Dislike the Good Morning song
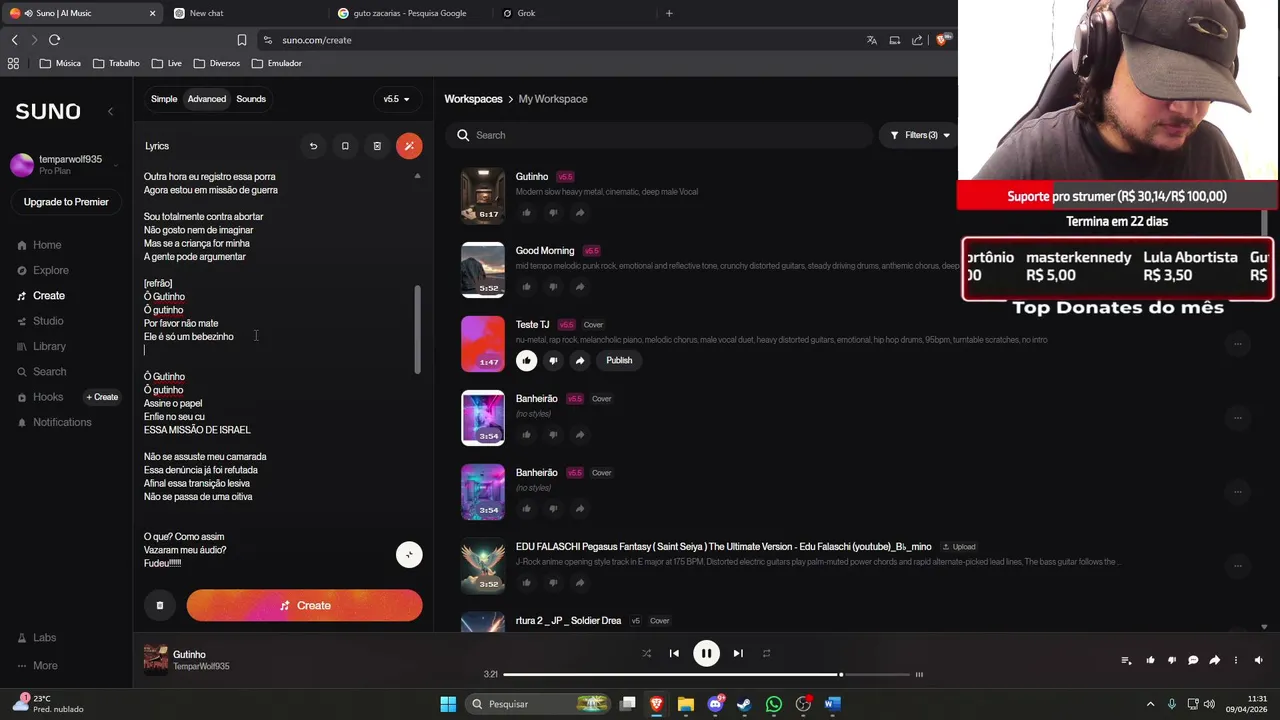 pyautogui.click(x=553, y=286)
